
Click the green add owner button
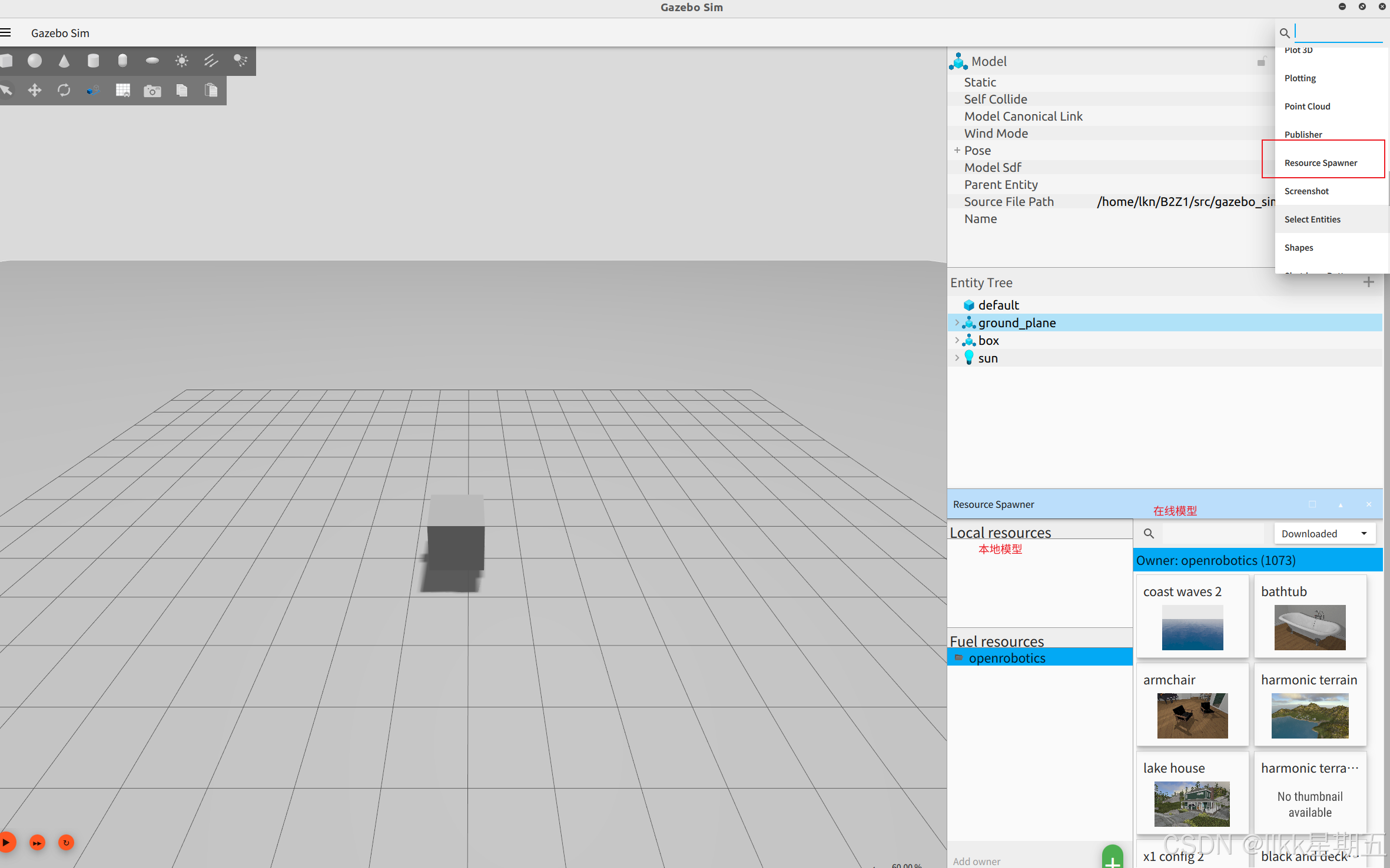(1112, 859)
